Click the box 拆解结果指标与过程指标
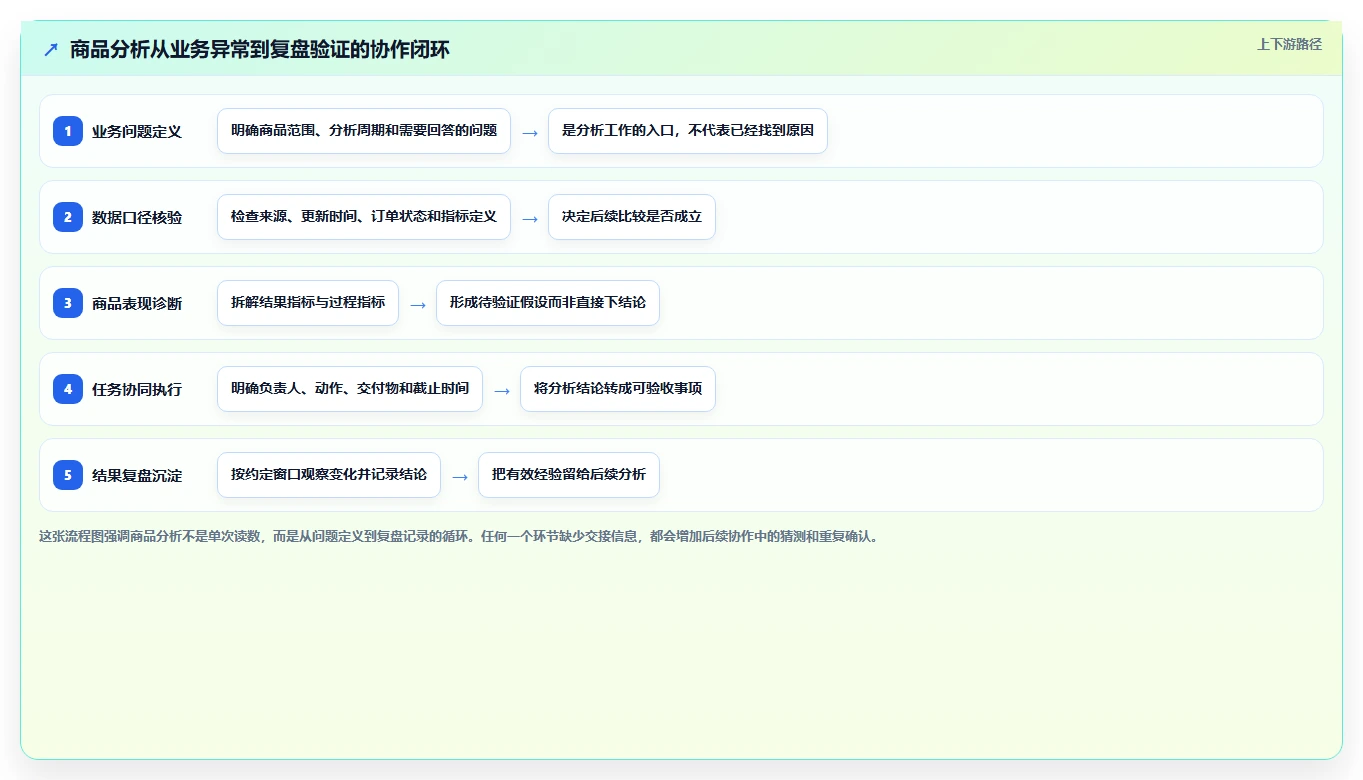1363x780 pixels. pos(308,303)
